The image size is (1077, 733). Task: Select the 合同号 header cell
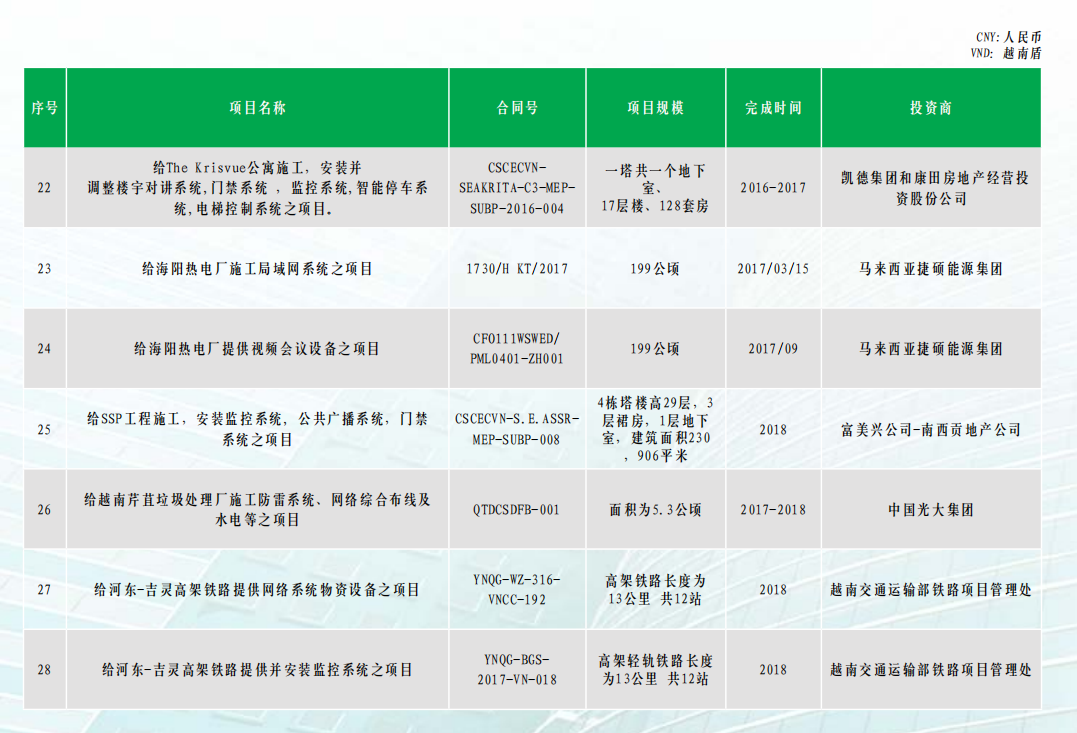pyautogui.click(x=517, y=108)
